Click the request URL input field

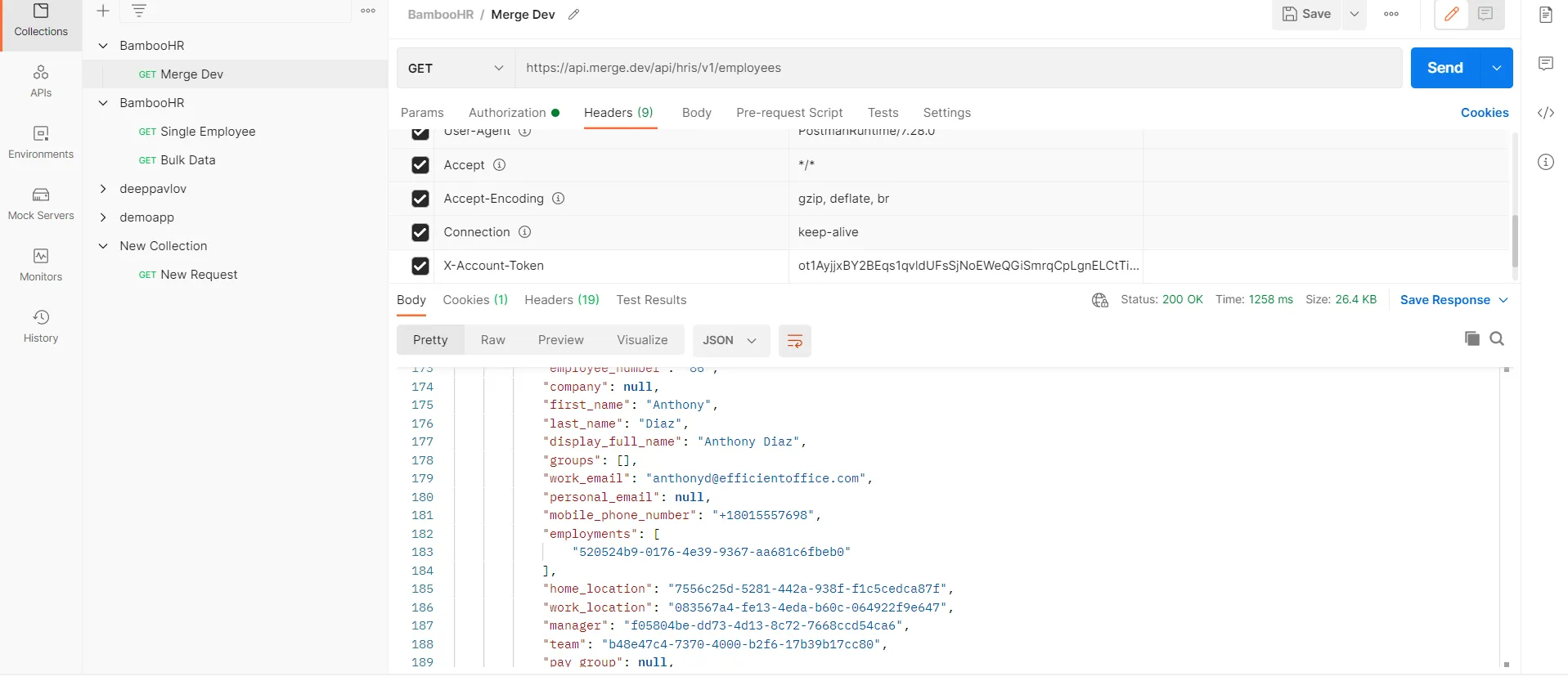coord(959,68)
